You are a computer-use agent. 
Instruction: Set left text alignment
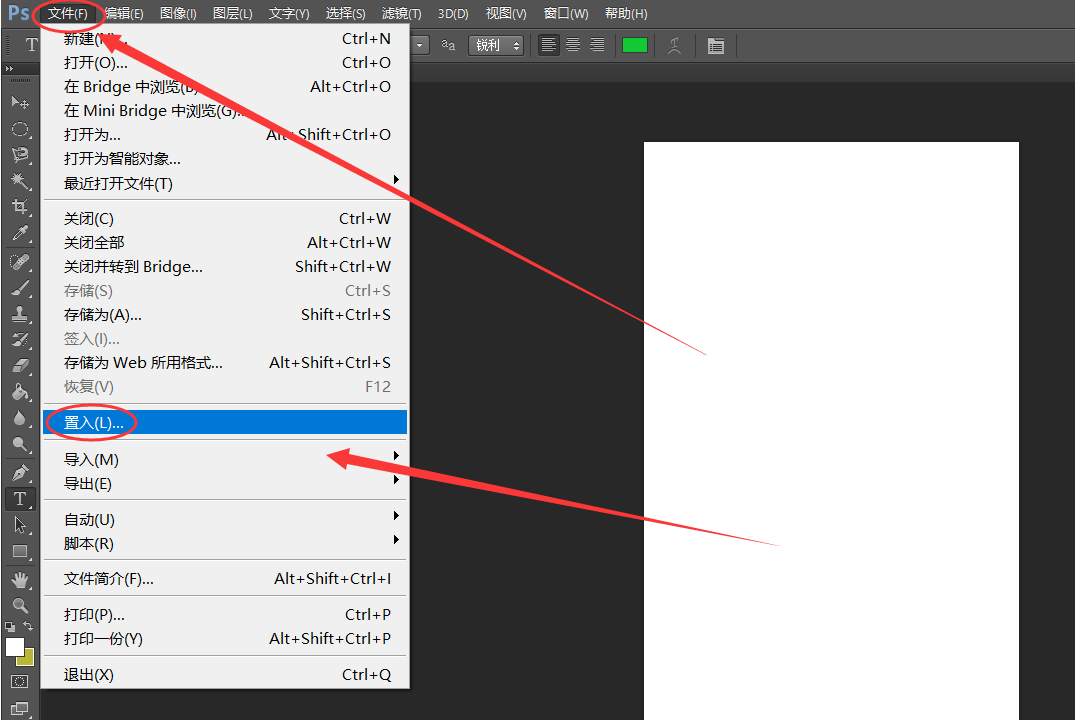pyautogui.click(x=548, y=45)
